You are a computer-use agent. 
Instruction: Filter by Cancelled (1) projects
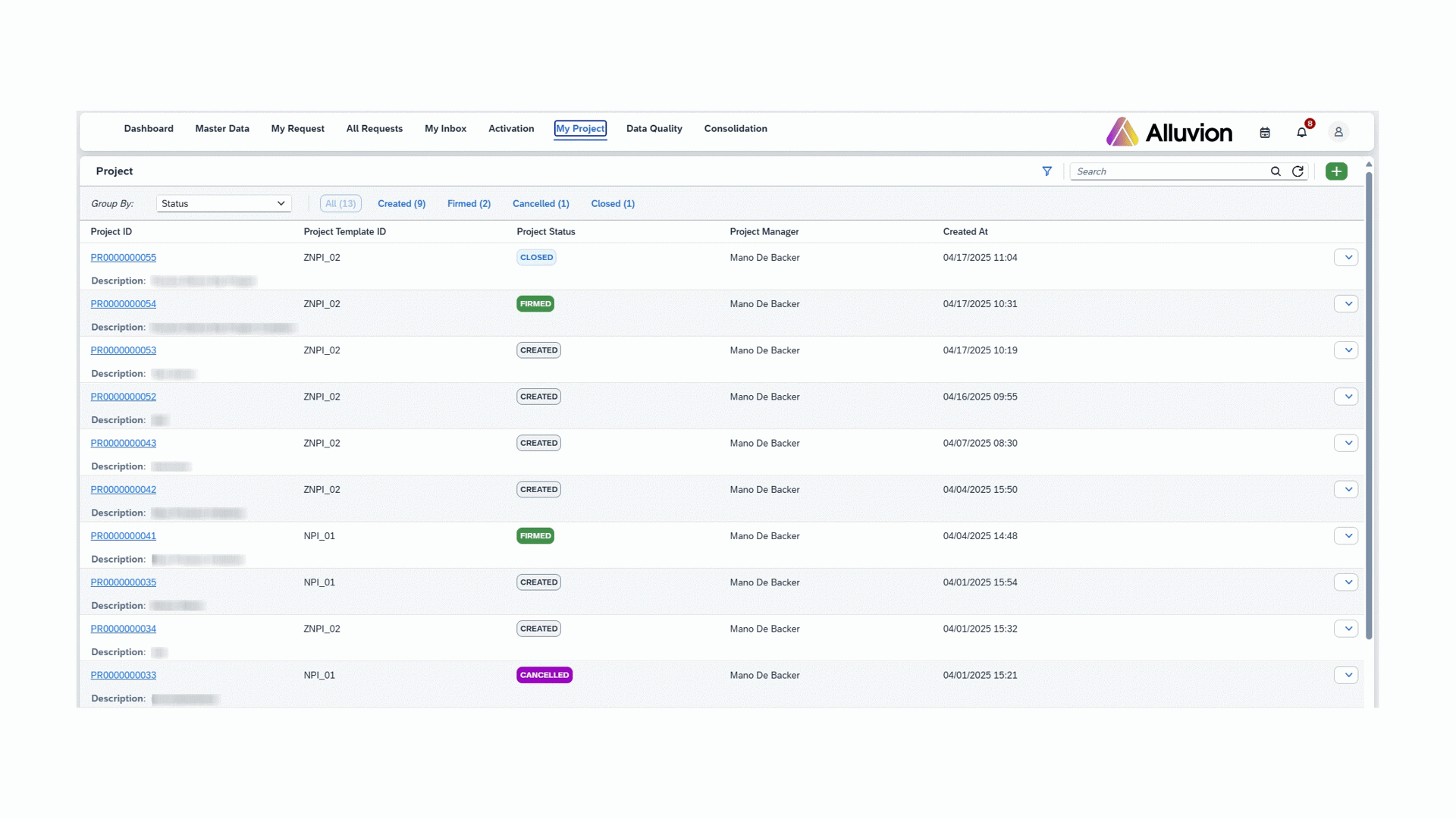coord(541,203)
